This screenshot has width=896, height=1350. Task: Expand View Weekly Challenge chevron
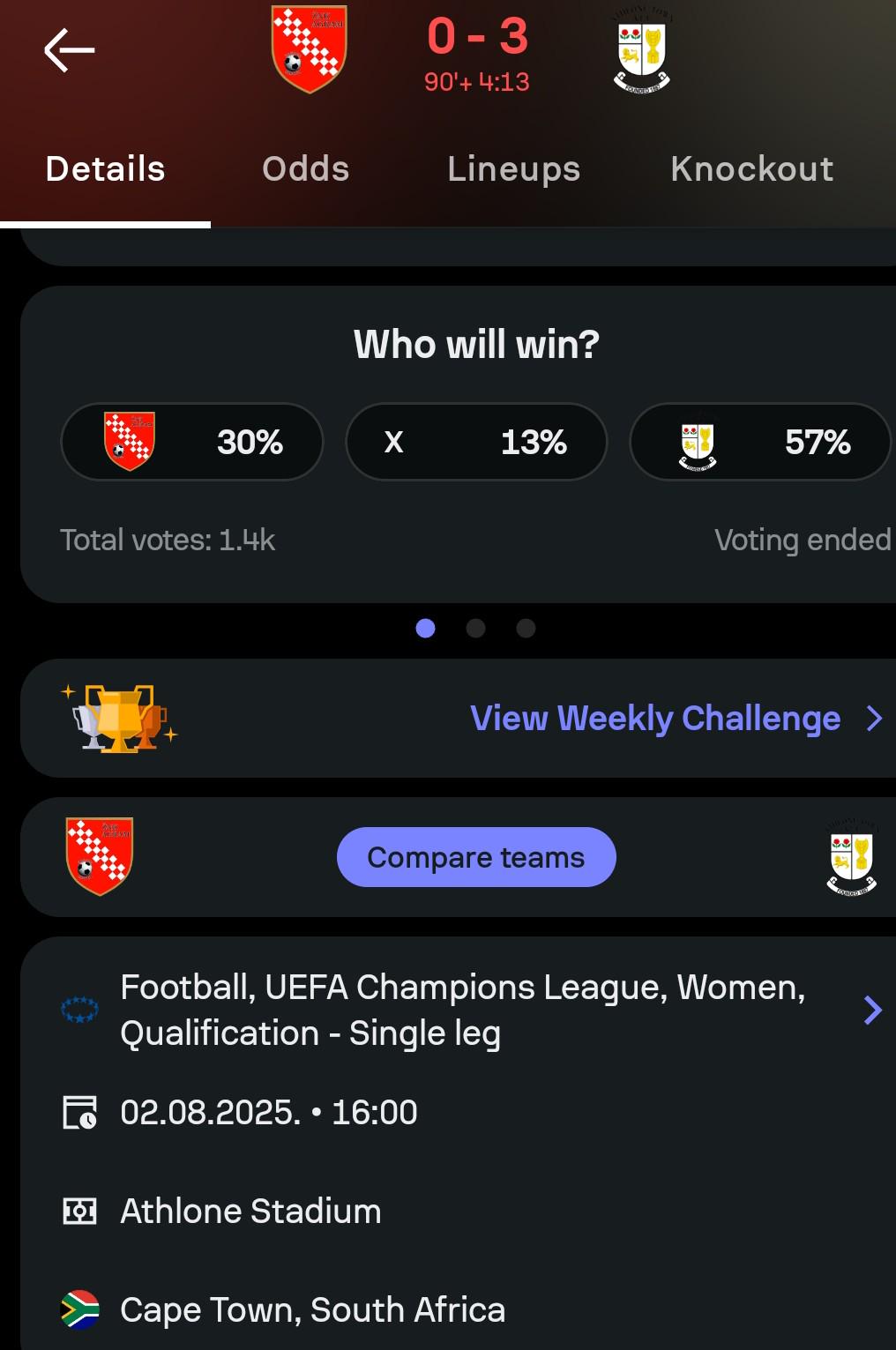coord(874,719)
